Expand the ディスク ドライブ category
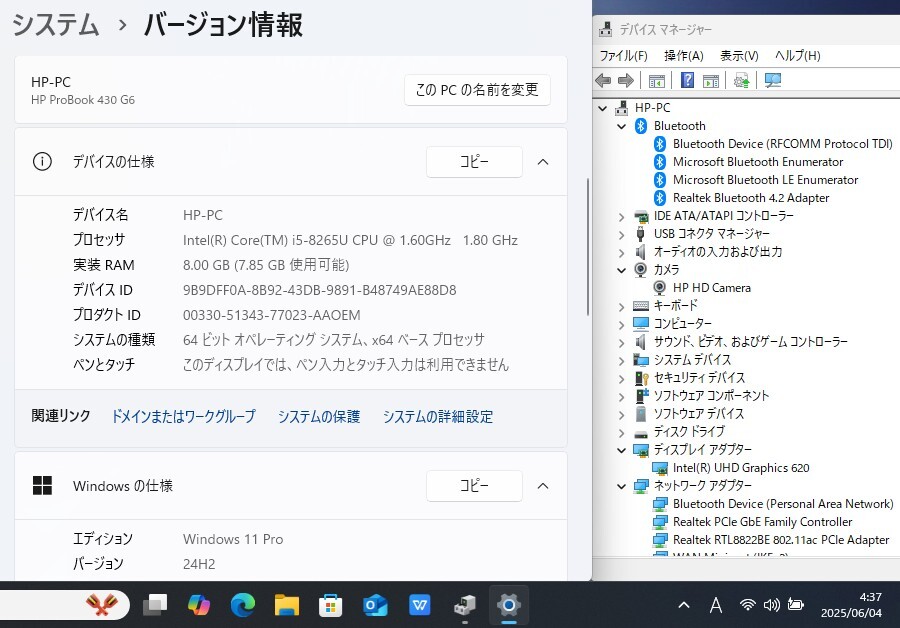This screenshot has width=900, height=628. [x=621, y=432]
